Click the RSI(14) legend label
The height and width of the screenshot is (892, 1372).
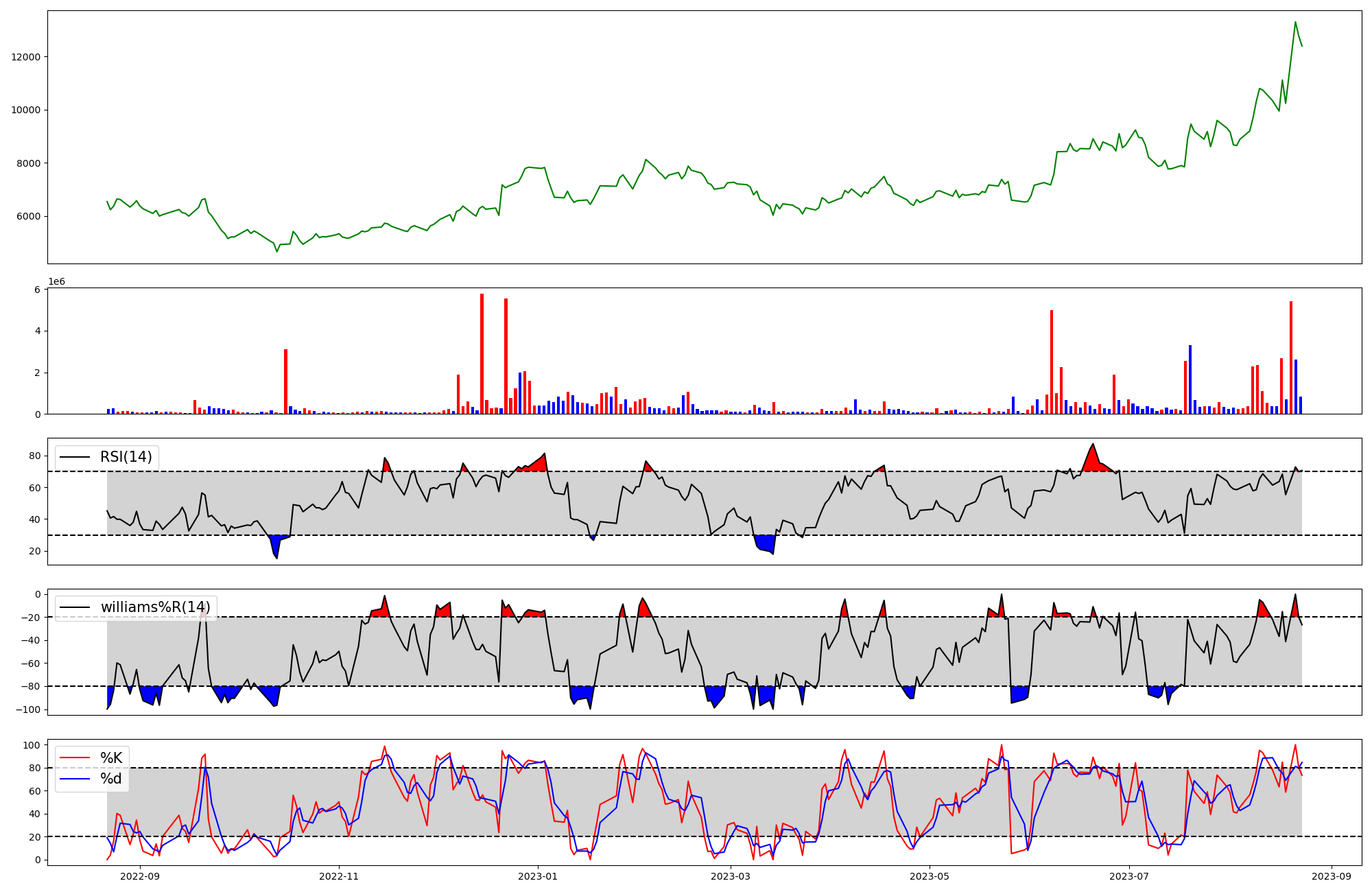tap(126, 457)
